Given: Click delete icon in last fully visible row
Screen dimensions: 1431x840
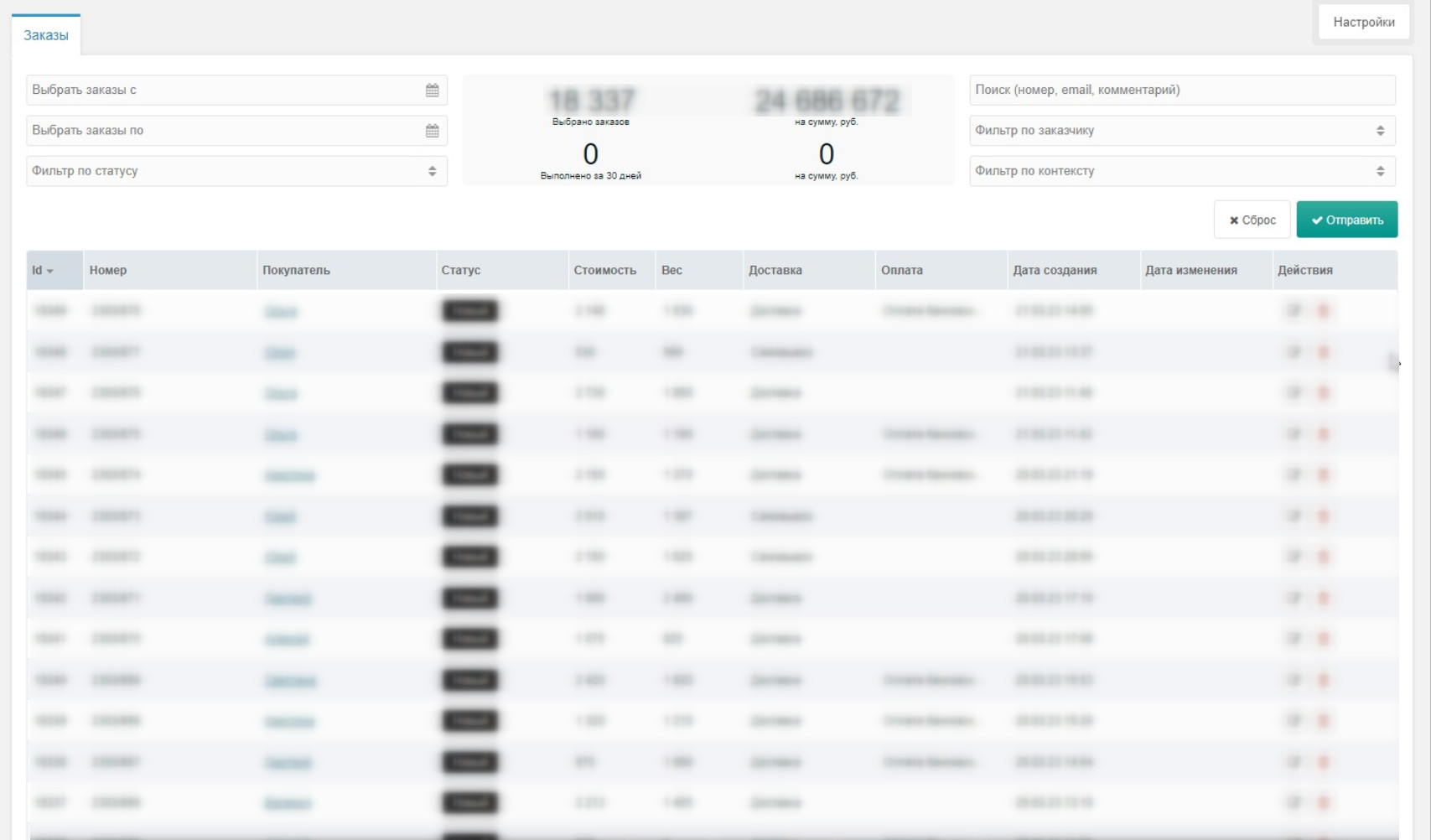Looking at the screenshot, I should pyautogui.click(x=1323, y=803).
